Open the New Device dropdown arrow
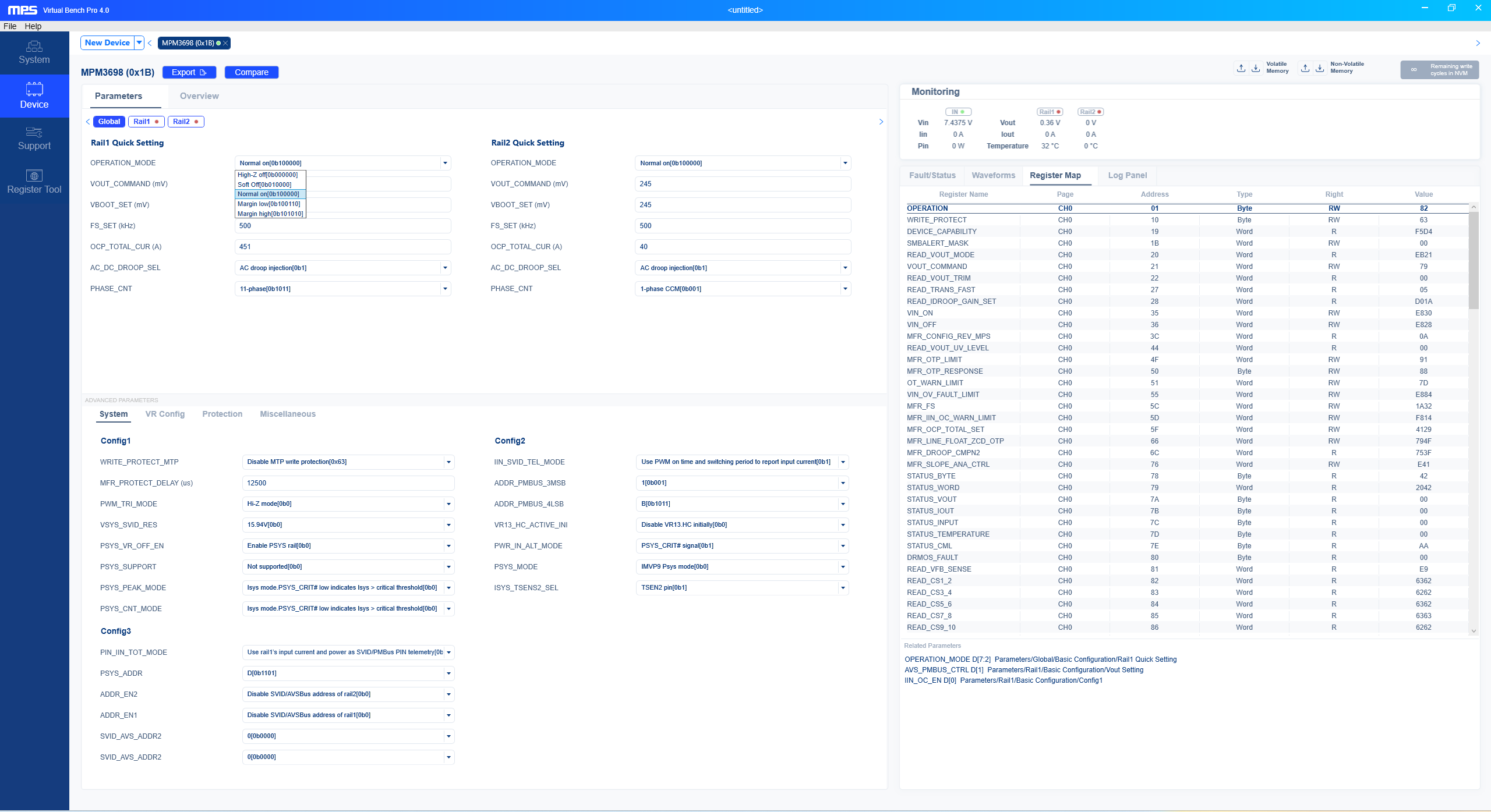This screenshot has width=1491, height=812. (139, 42)
